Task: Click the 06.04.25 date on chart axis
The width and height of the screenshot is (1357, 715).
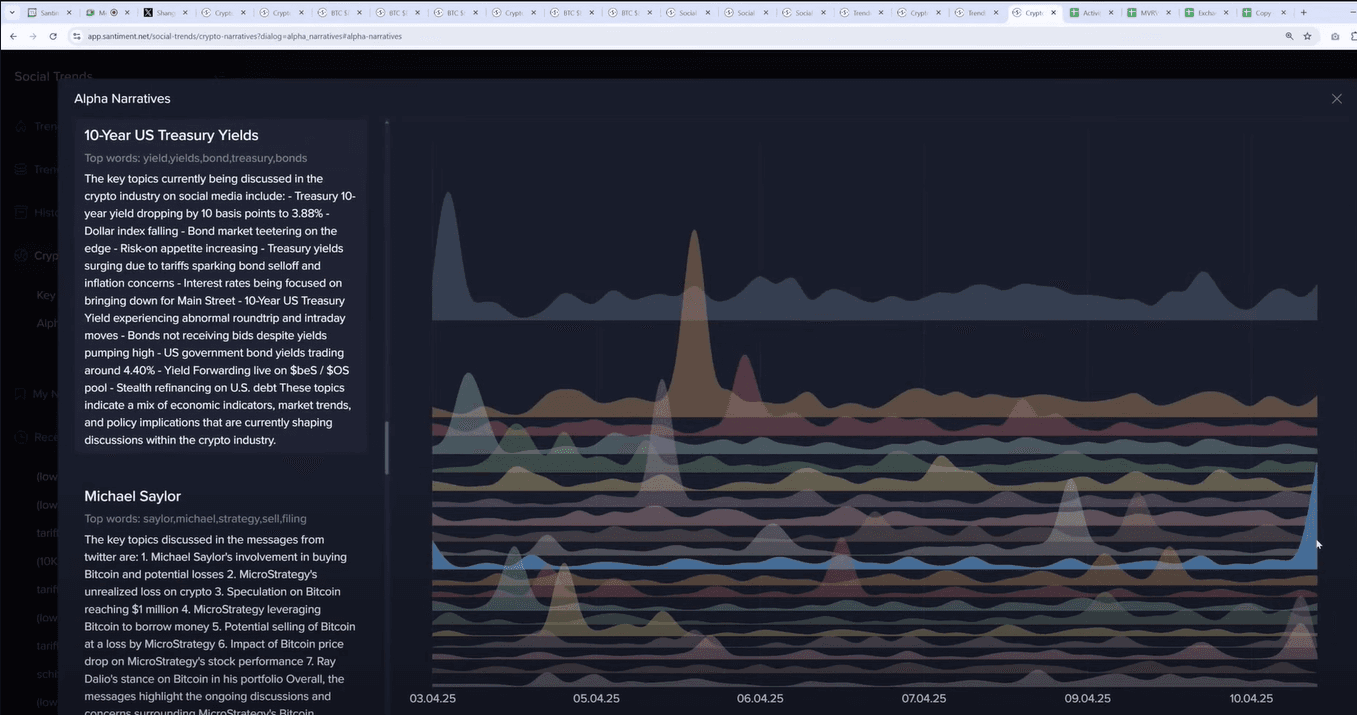Action: tap(760, 698)
